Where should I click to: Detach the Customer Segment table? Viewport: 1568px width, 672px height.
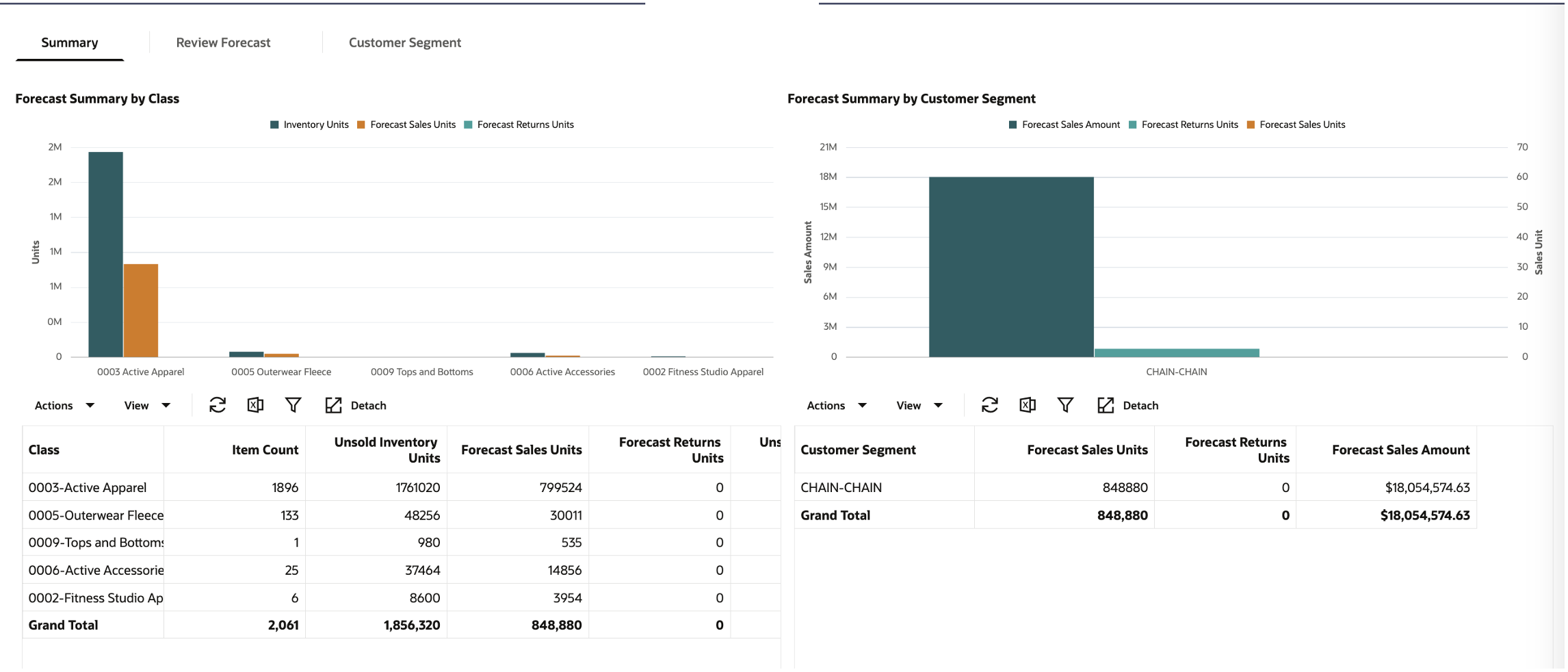(1106, 405)
